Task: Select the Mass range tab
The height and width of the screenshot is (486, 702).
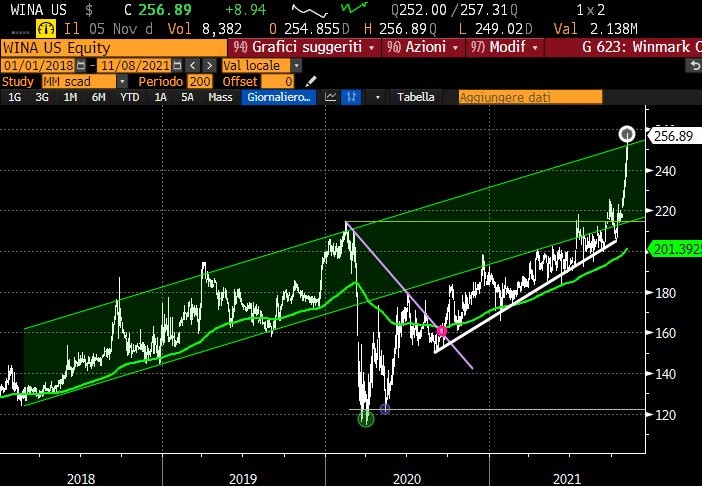Action: coord(220,97)
